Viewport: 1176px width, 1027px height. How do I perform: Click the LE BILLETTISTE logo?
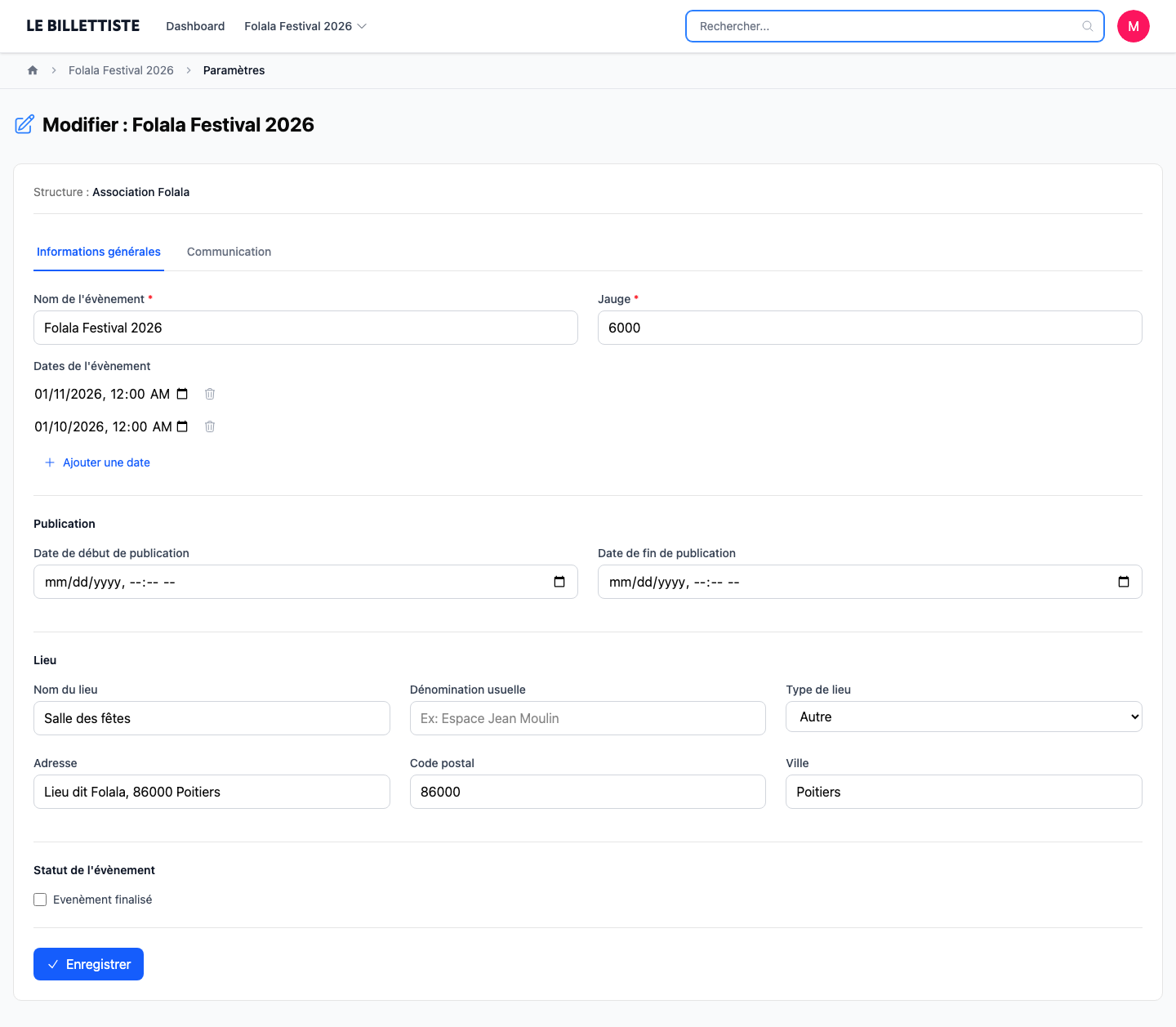point(83,26)
